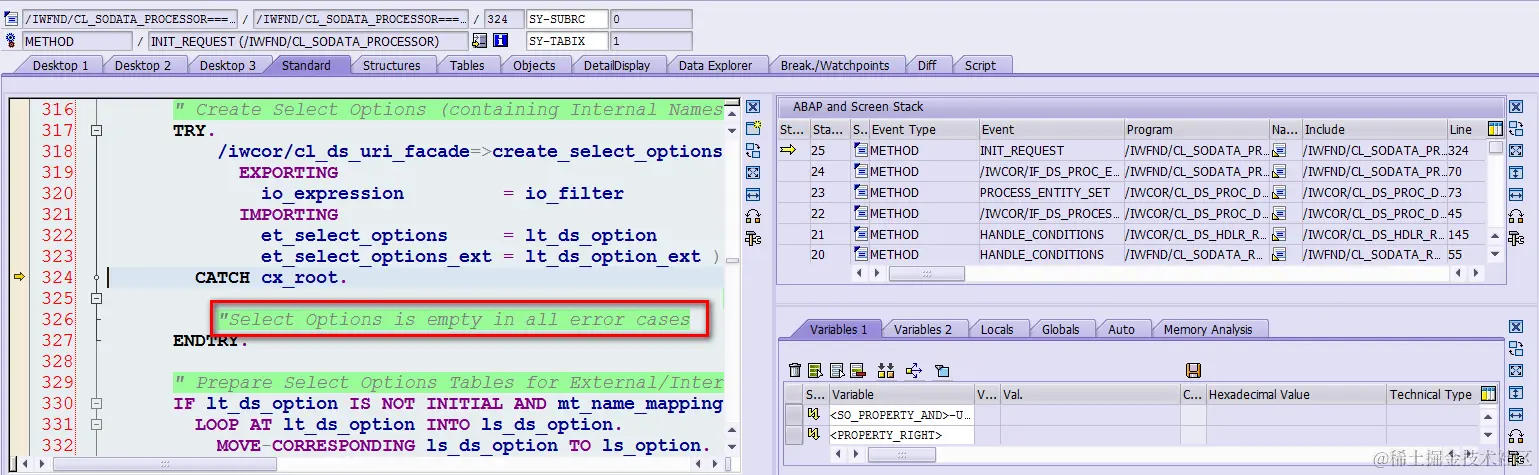The width and height of the screenshot is (1539, 475).
Task: Open the Diff tab
Action: 927,65
